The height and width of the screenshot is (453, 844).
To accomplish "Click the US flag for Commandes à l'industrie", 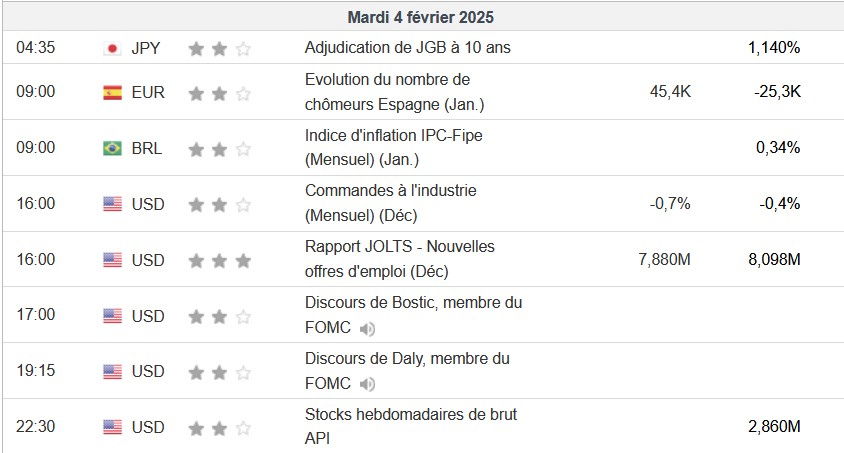I will coord(112,204).
